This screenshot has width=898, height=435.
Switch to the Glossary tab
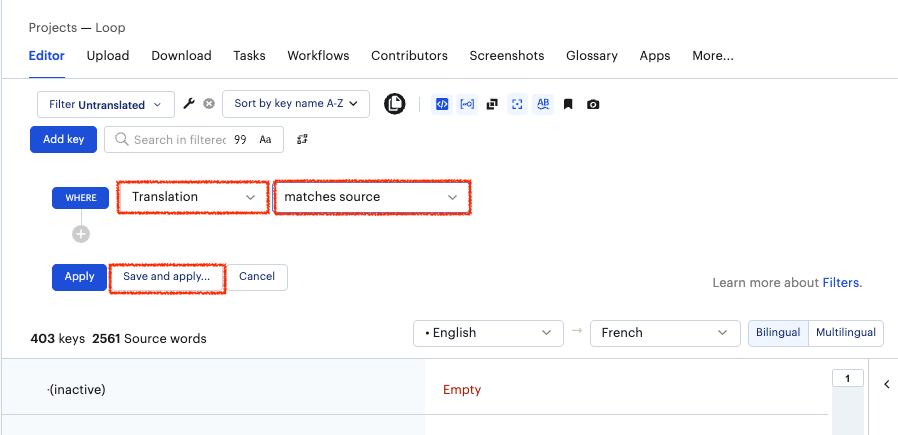[591, 56]
